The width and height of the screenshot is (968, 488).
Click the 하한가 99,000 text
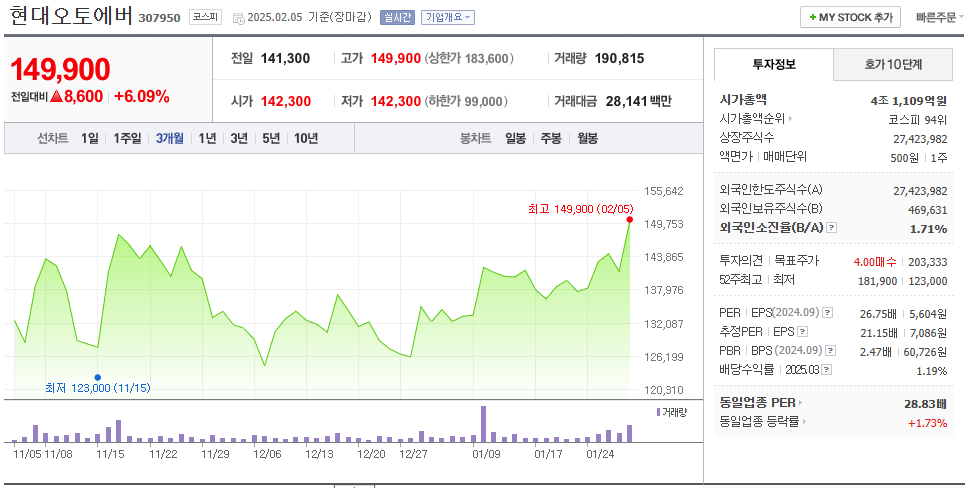466,101
